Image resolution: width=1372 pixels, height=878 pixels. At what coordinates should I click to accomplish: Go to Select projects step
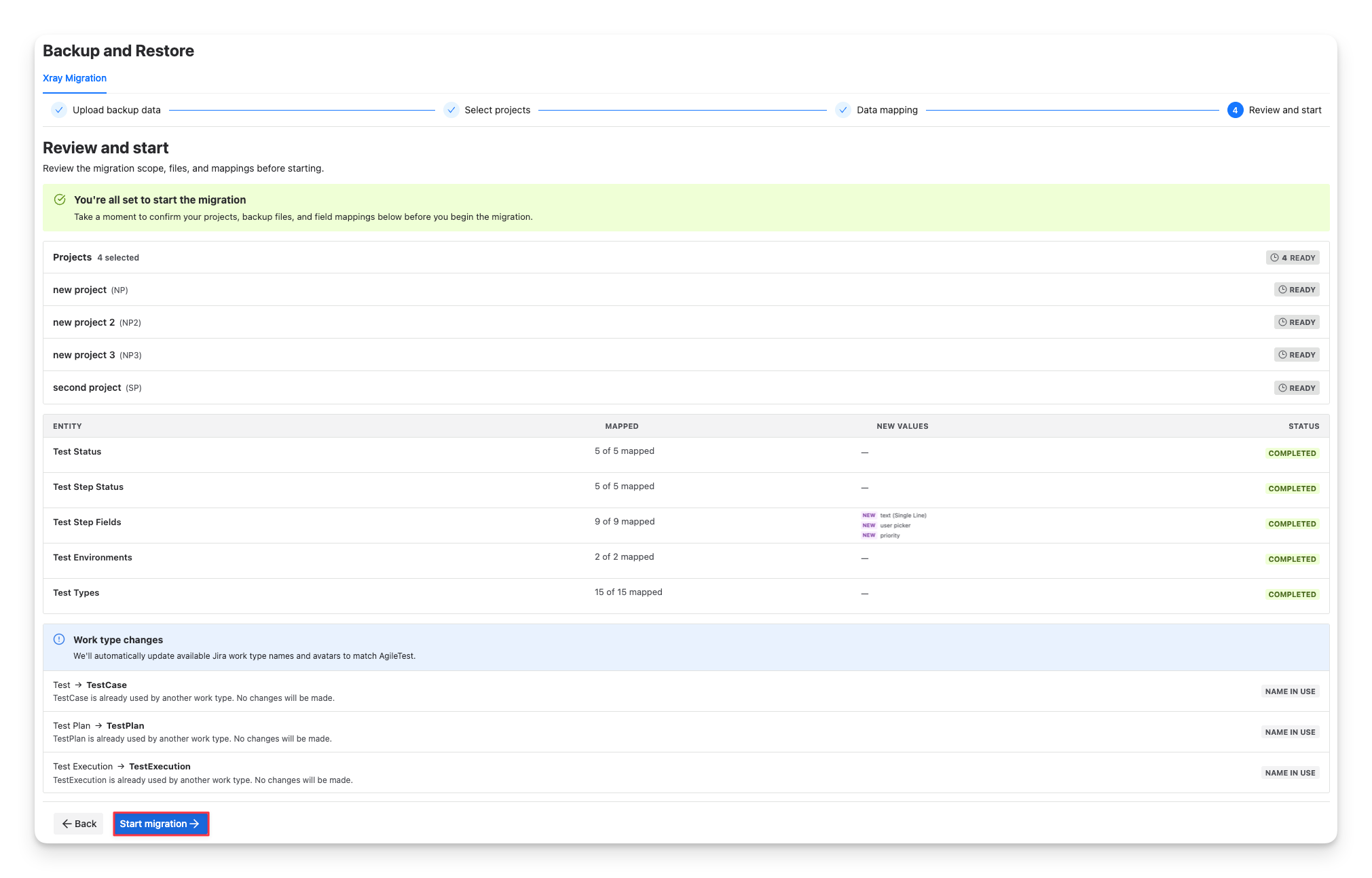click(498, 110)
